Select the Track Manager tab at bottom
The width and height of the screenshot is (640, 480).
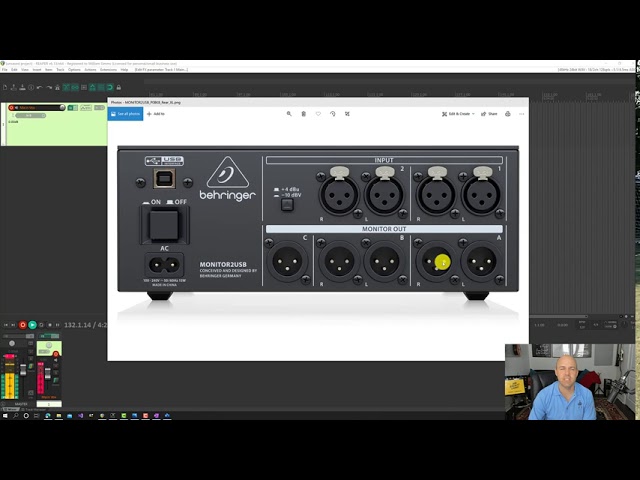[34, 409]
